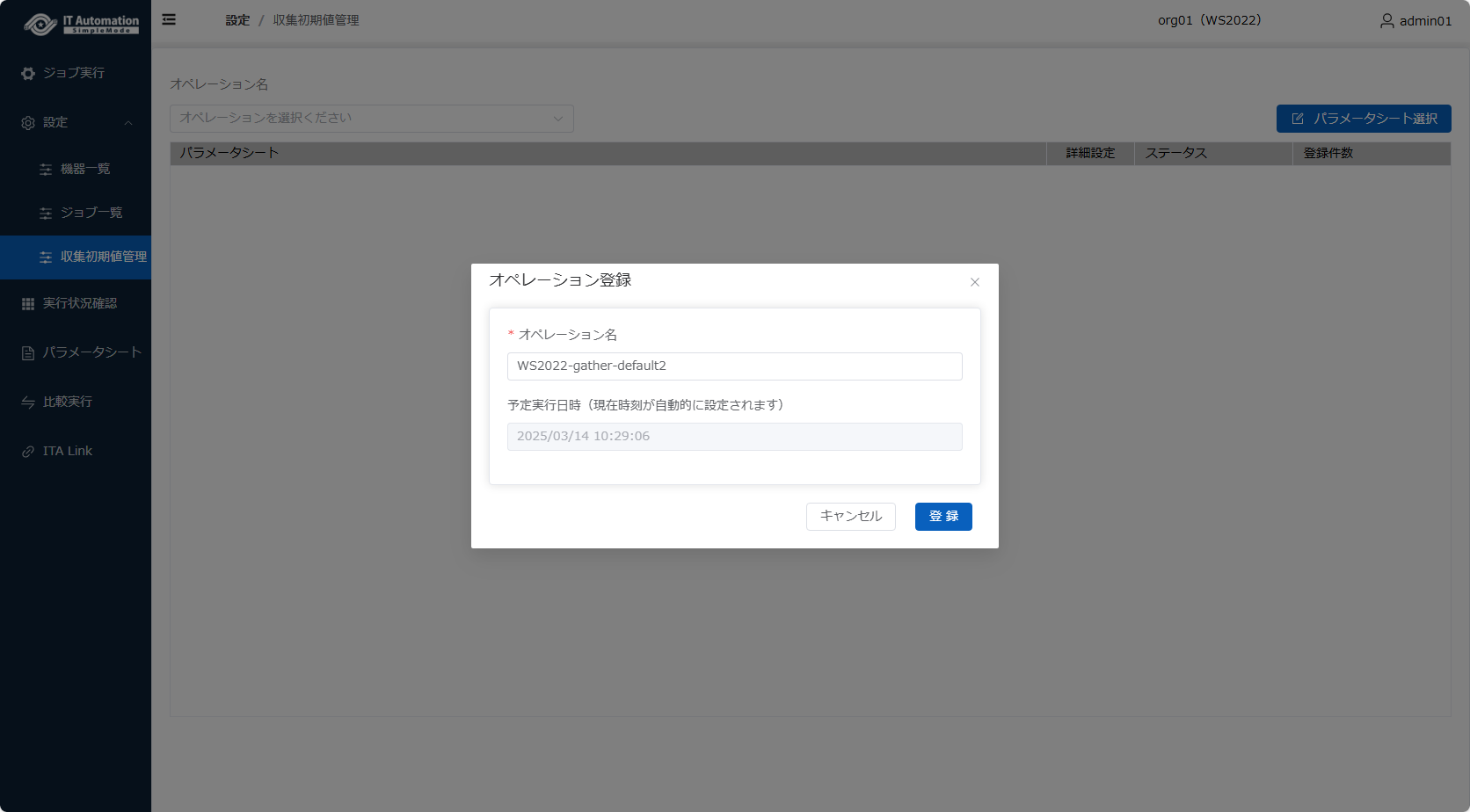Click the IT Automation logo icon

click(40, 24)
